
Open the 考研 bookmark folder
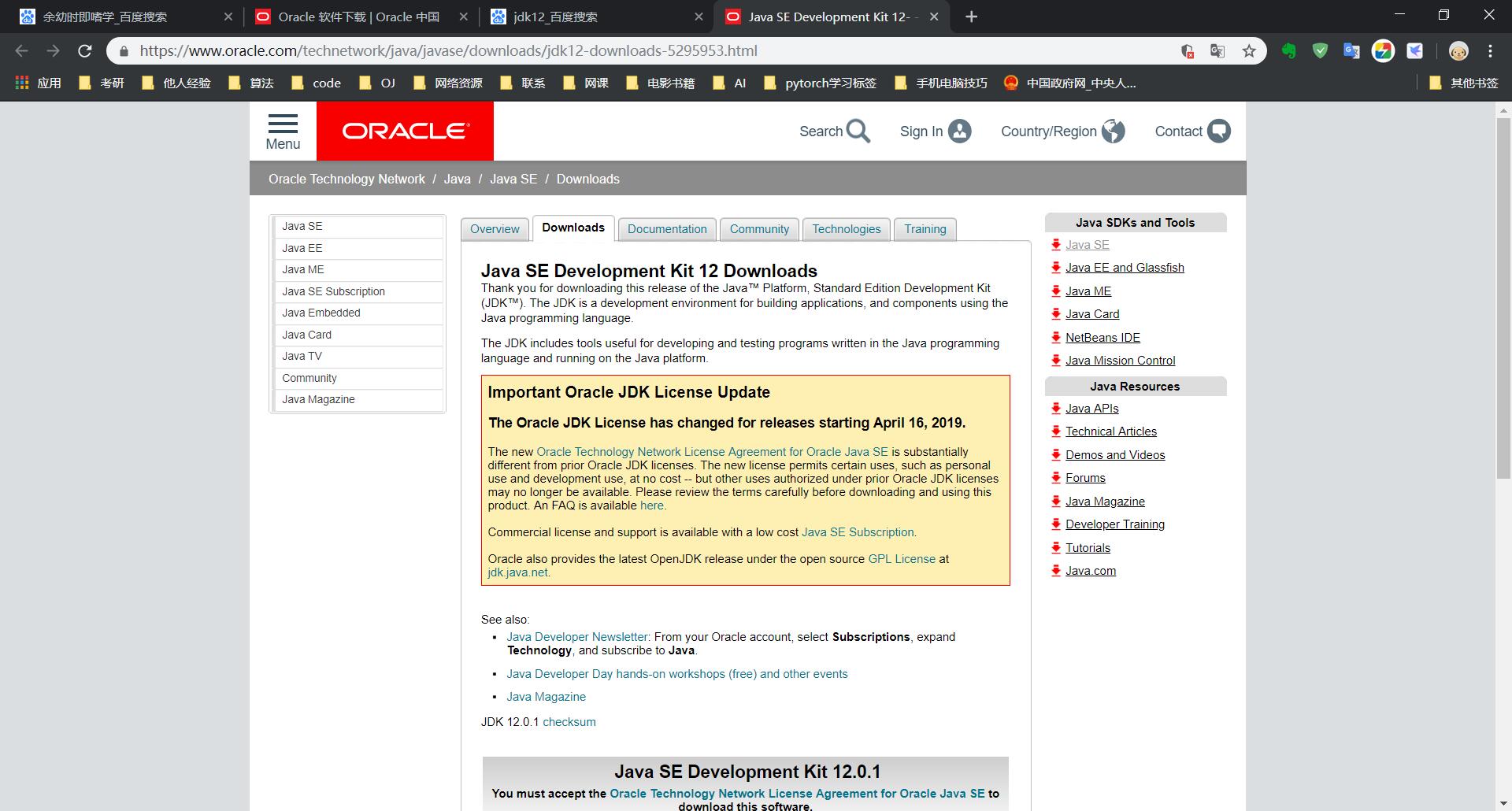coord(102,83)
